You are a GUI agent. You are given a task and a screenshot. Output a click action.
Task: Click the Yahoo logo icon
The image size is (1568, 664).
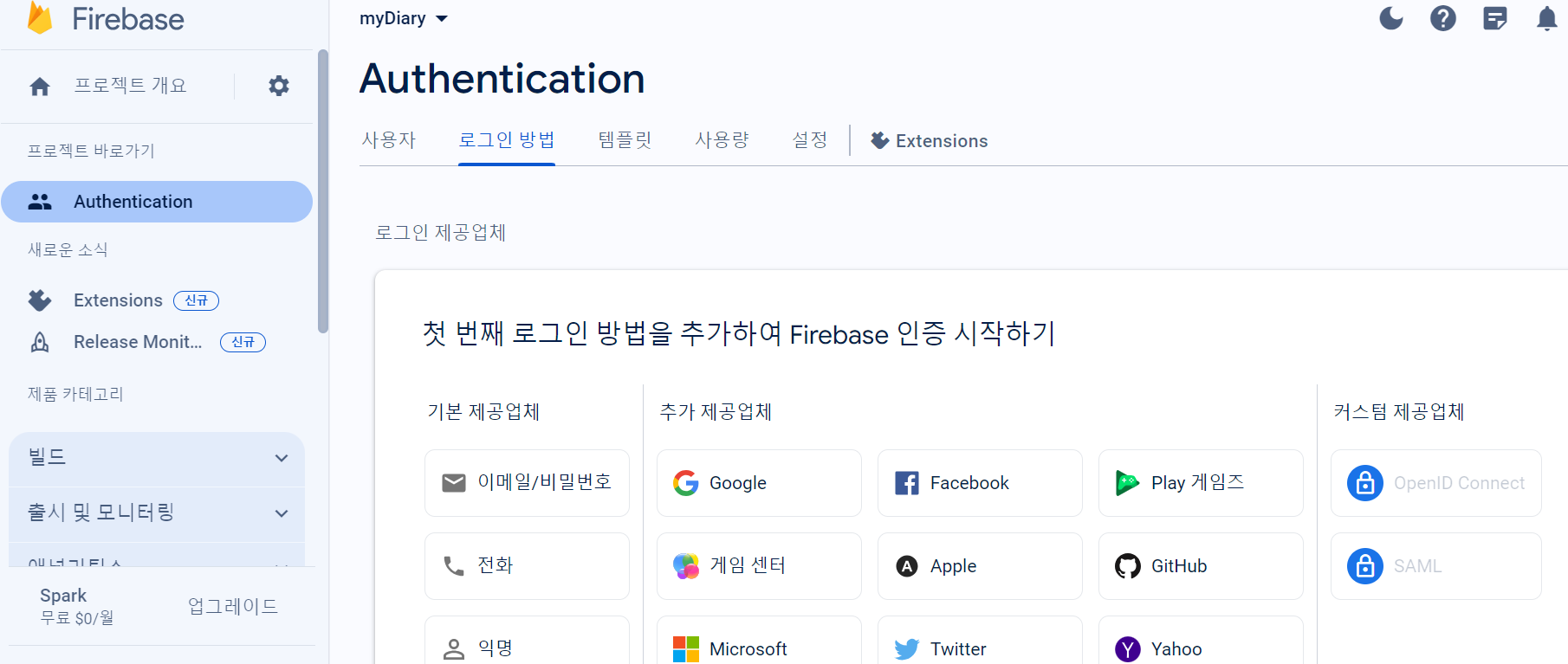pyautogui.click(x=1128, y=649)
